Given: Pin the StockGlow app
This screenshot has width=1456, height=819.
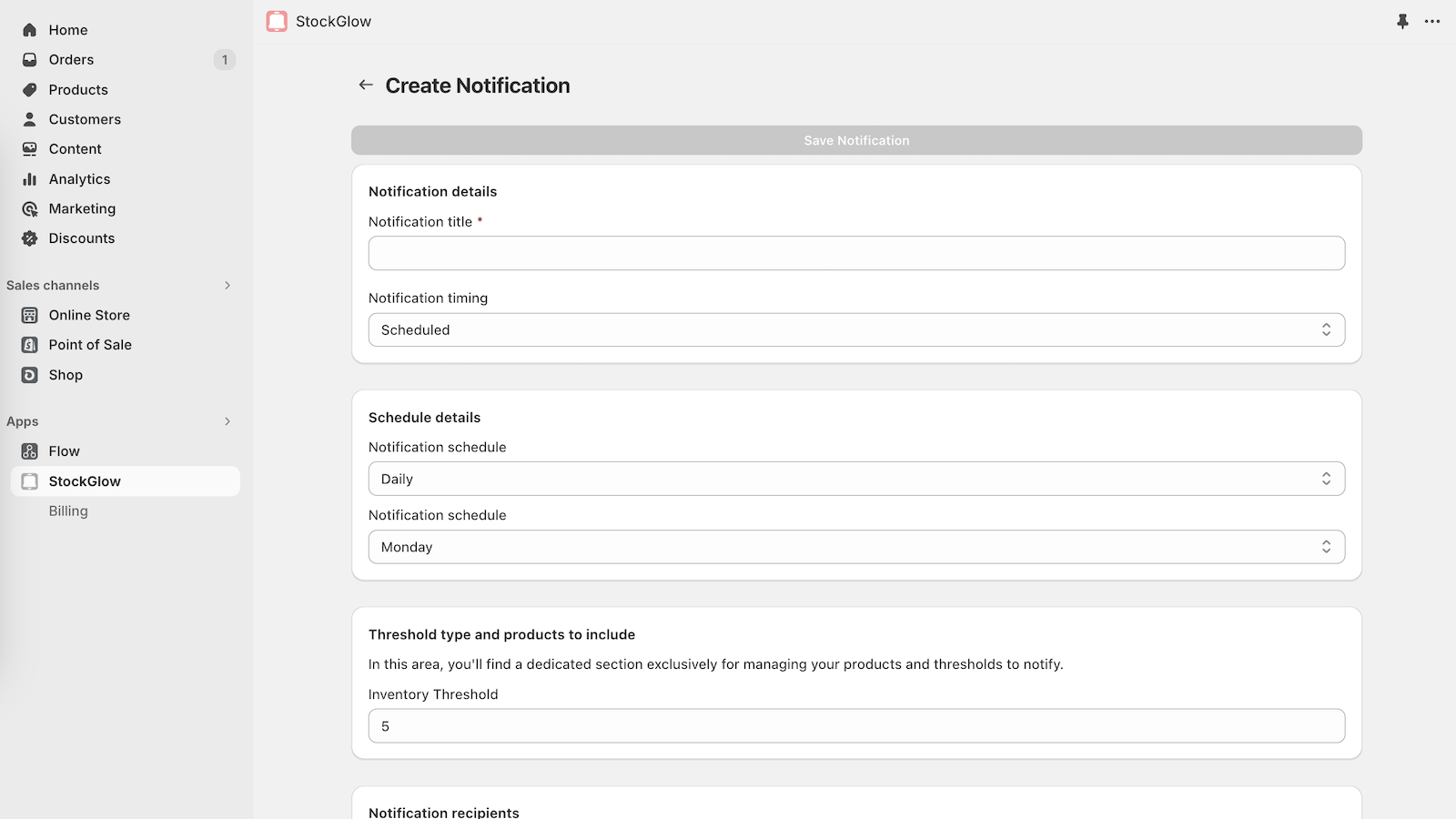Looking at the screenshot, I should coord(1402,20).
